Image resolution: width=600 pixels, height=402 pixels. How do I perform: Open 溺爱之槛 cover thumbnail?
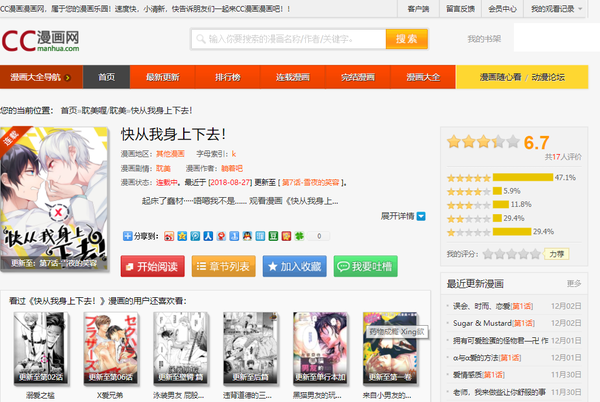41,348
